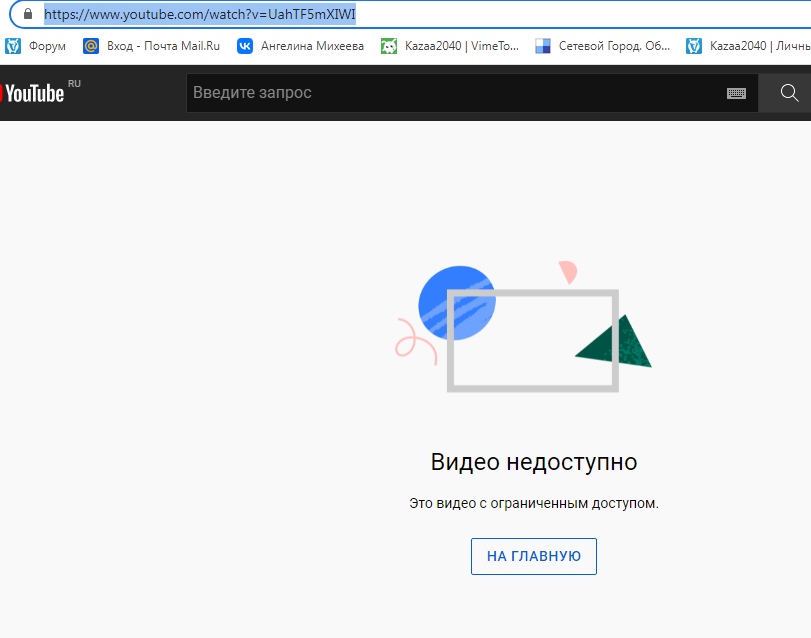Click the pink squiggle in the illustration

[x=412, y=340]
